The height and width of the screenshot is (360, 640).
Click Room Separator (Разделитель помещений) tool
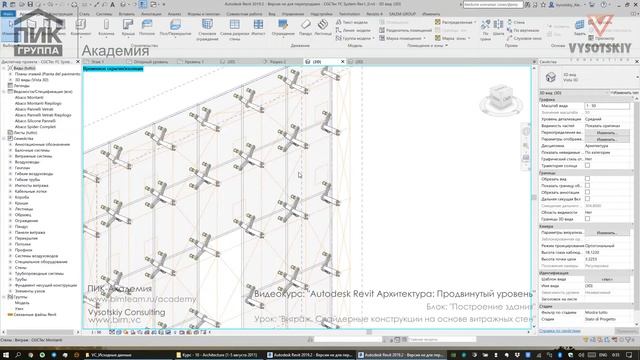tap(405, 30)
